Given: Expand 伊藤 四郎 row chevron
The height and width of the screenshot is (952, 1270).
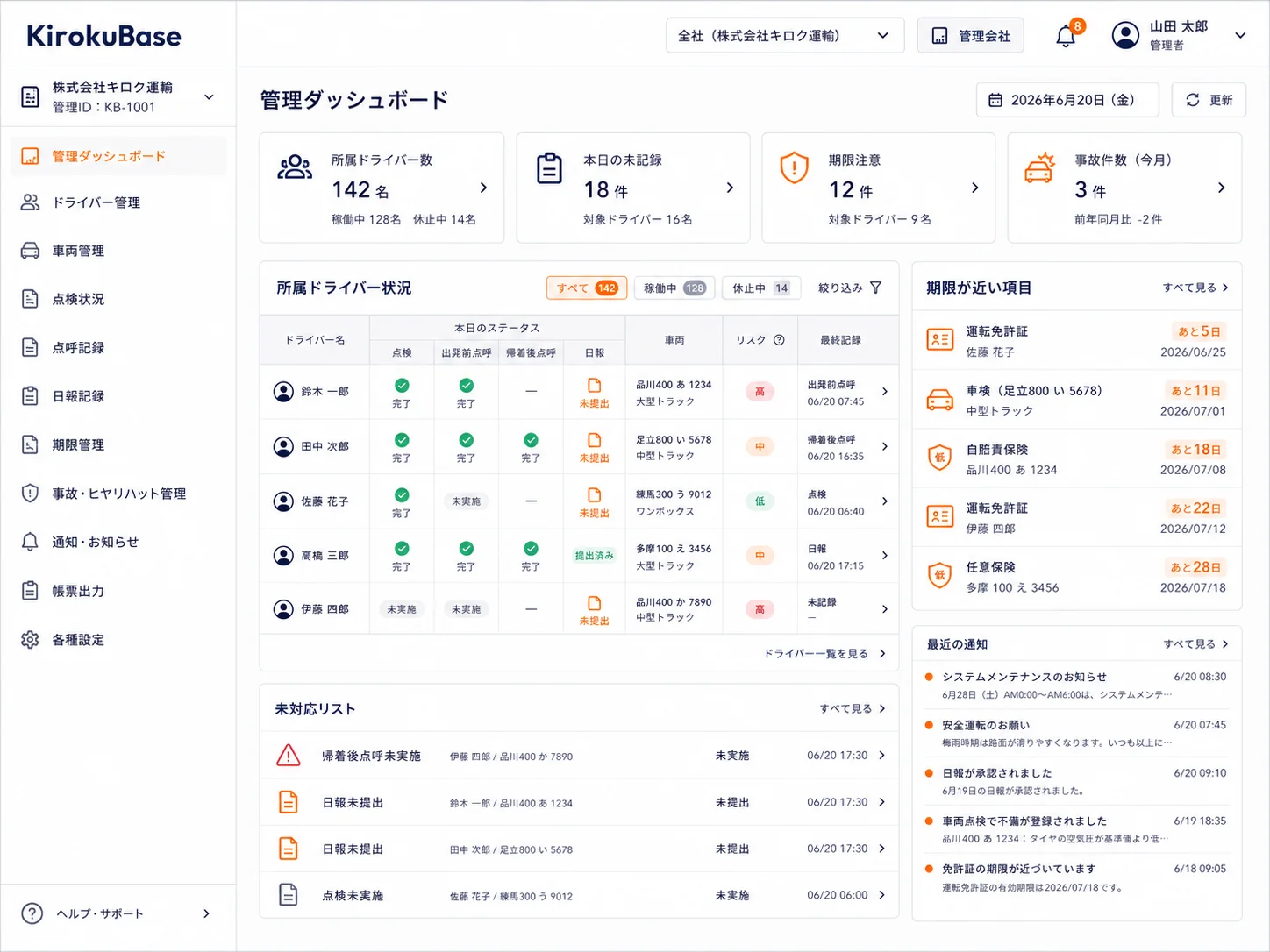Looking at the screenshot, I should [884, 609].
